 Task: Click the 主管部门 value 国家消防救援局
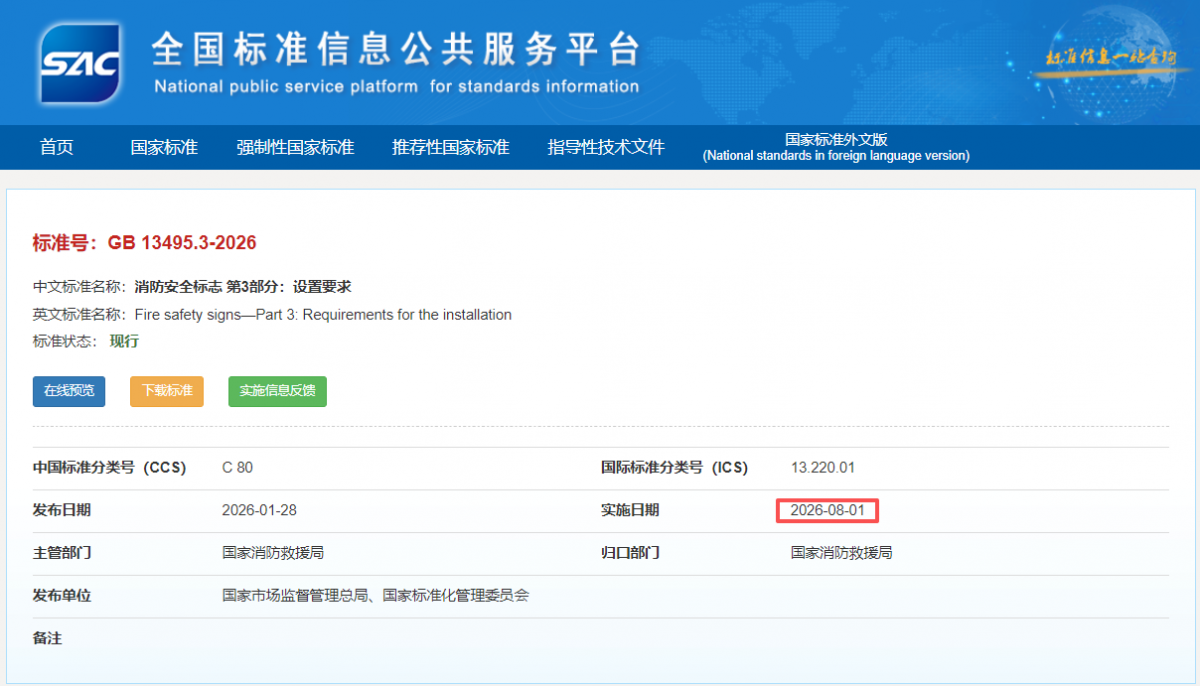[273, 553]
